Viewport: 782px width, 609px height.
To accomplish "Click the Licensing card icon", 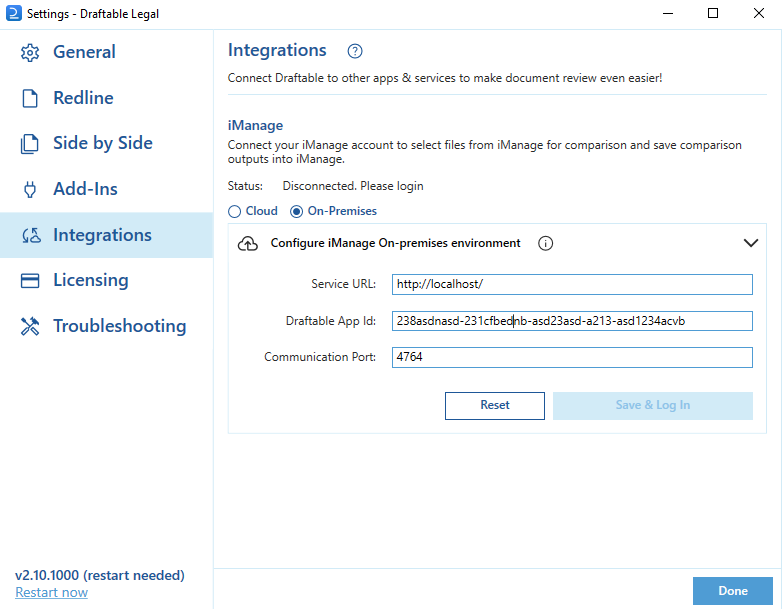I will point(30,281).
